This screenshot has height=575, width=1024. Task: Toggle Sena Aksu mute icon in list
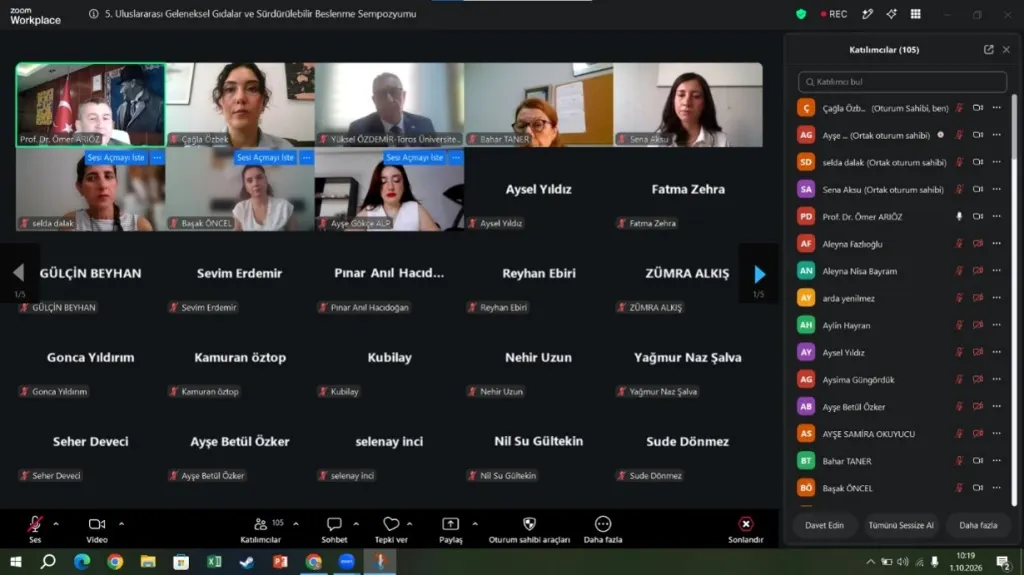click(959, 189)
